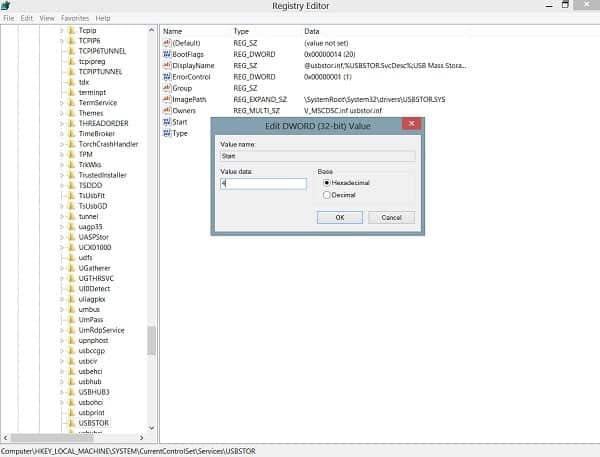Click the TimeBroker folder icon
600x457 pixels.
point(71,134)
